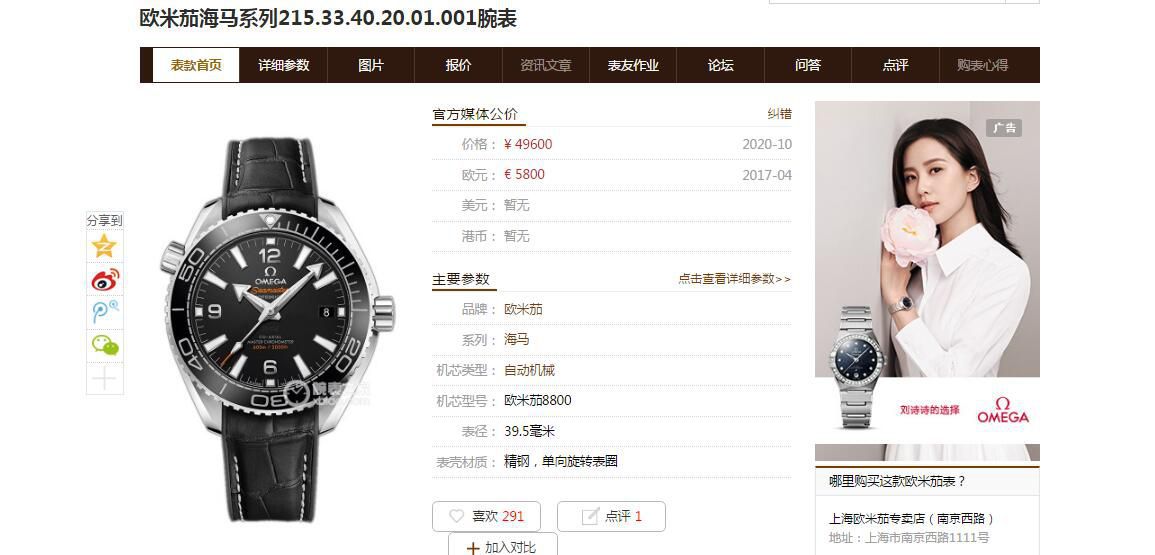Share via Tencent Weibo icon
This screenshot has height=555, width=1155.
click(105, 312)
